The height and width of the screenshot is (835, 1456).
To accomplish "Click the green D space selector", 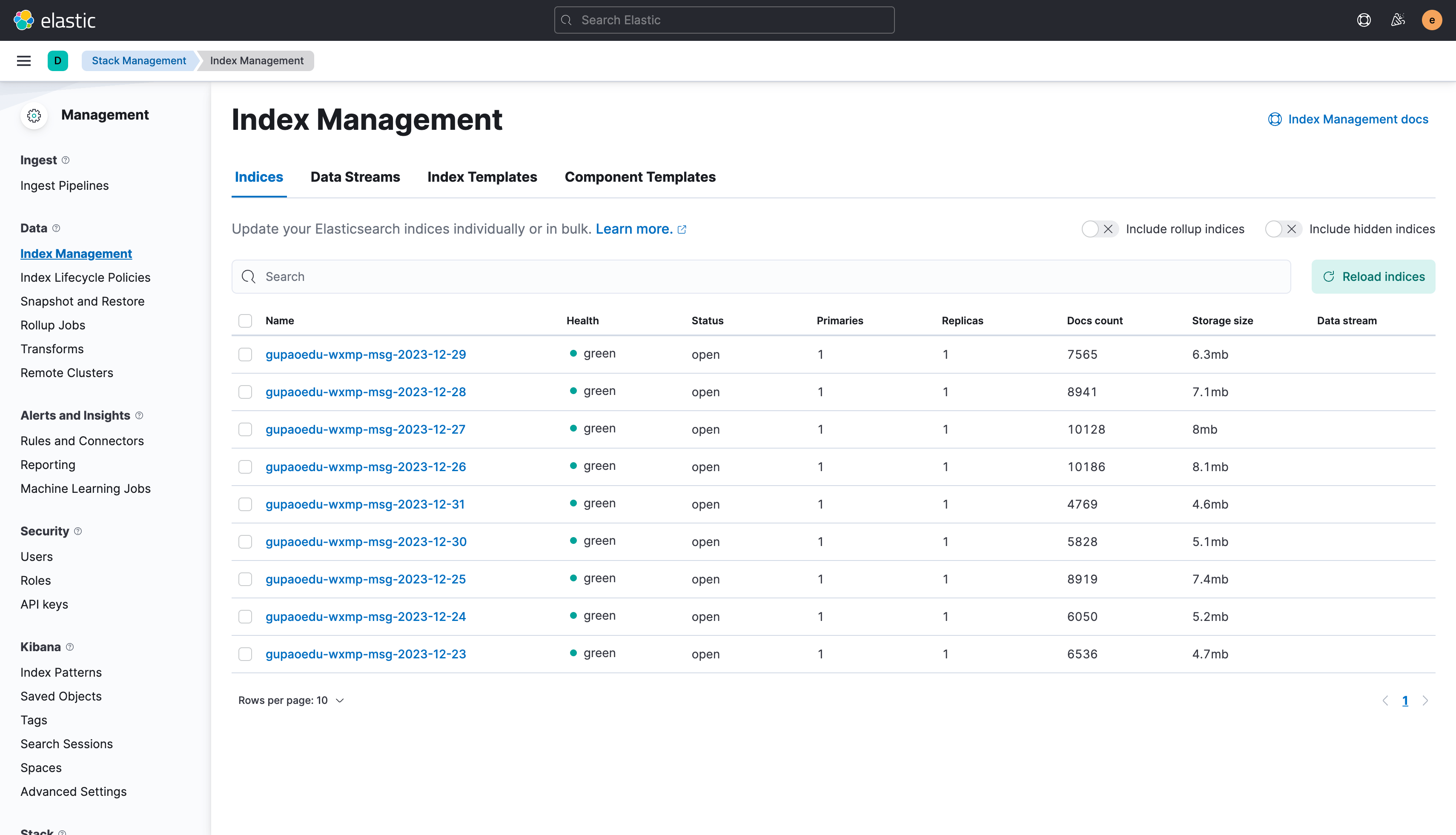I will tap(57, 61).
